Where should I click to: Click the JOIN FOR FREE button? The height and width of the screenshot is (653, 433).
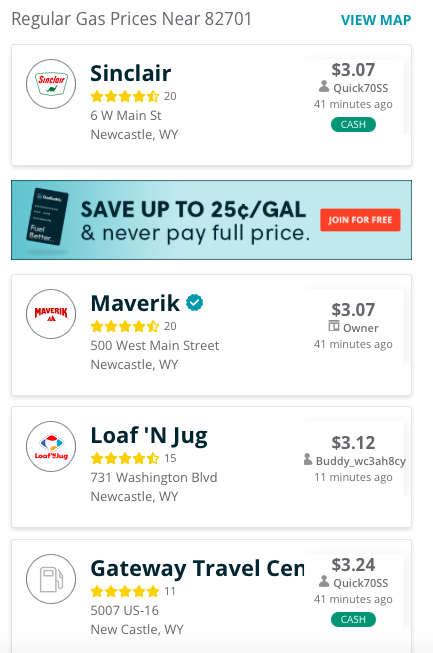(x=360, y=220)
